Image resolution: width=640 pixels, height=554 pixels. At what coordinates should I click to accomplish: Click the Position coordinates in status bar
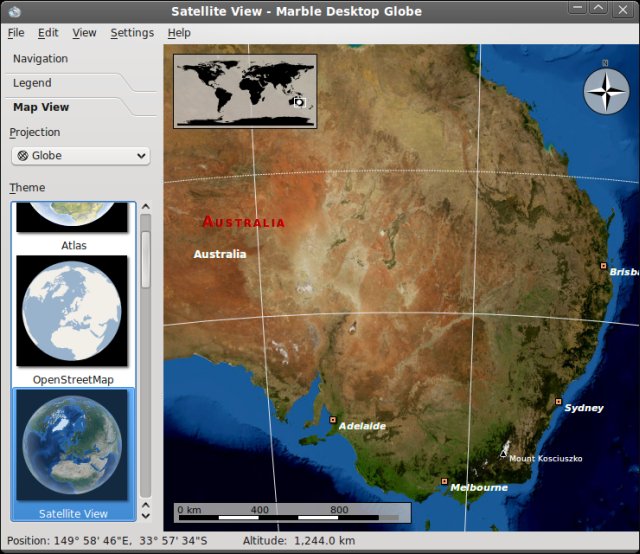[x=107, y=541]
